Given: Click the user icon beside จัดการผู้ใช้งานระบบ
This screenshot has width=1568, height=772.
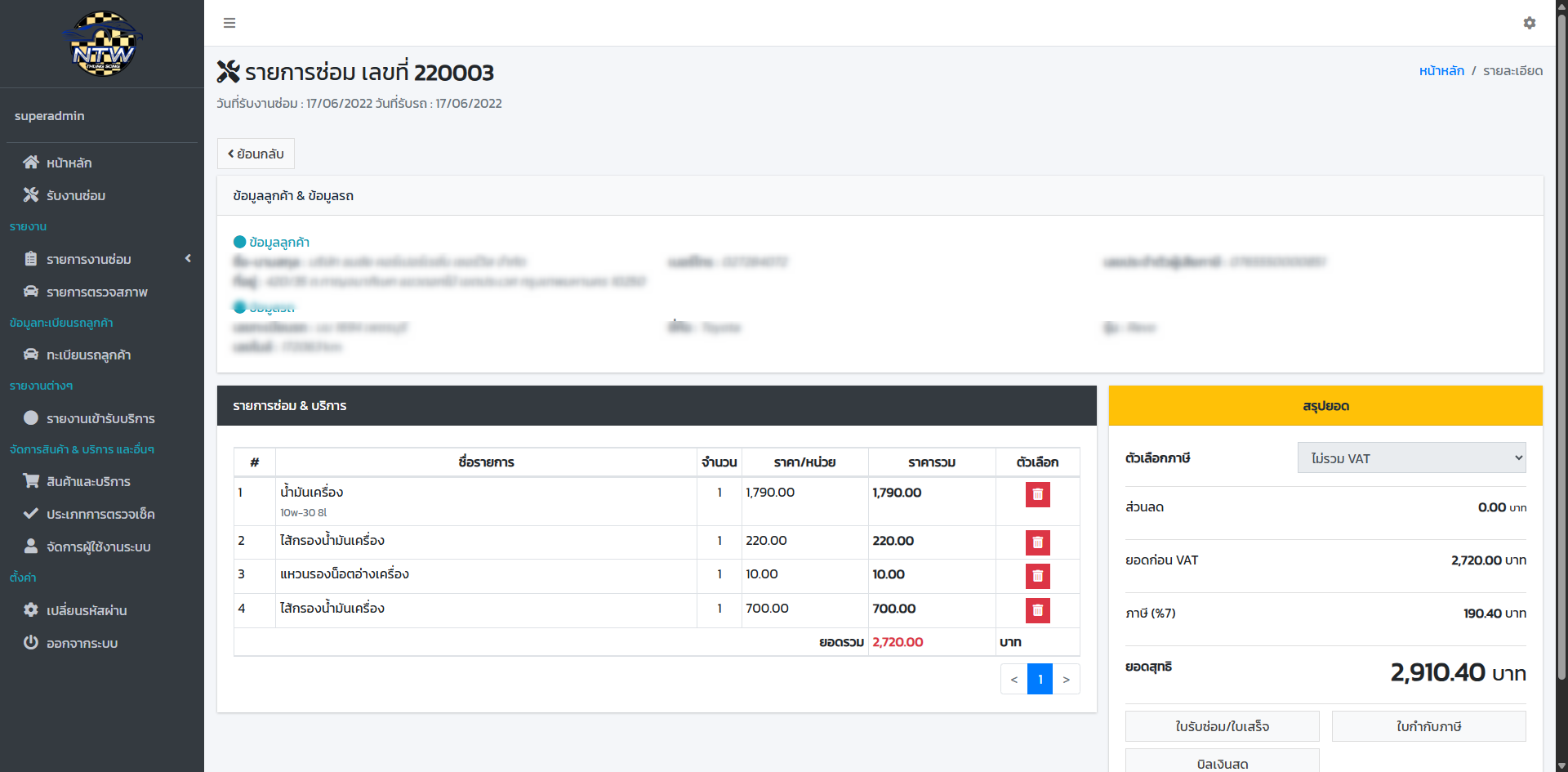Looking at the screenshot, I should point(31,547).
